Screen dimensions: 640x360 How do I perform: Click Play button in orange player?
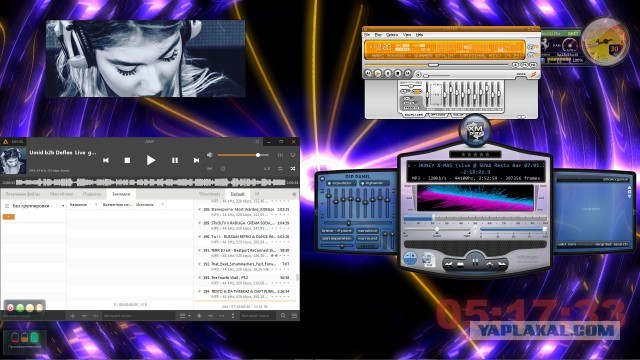378,73
